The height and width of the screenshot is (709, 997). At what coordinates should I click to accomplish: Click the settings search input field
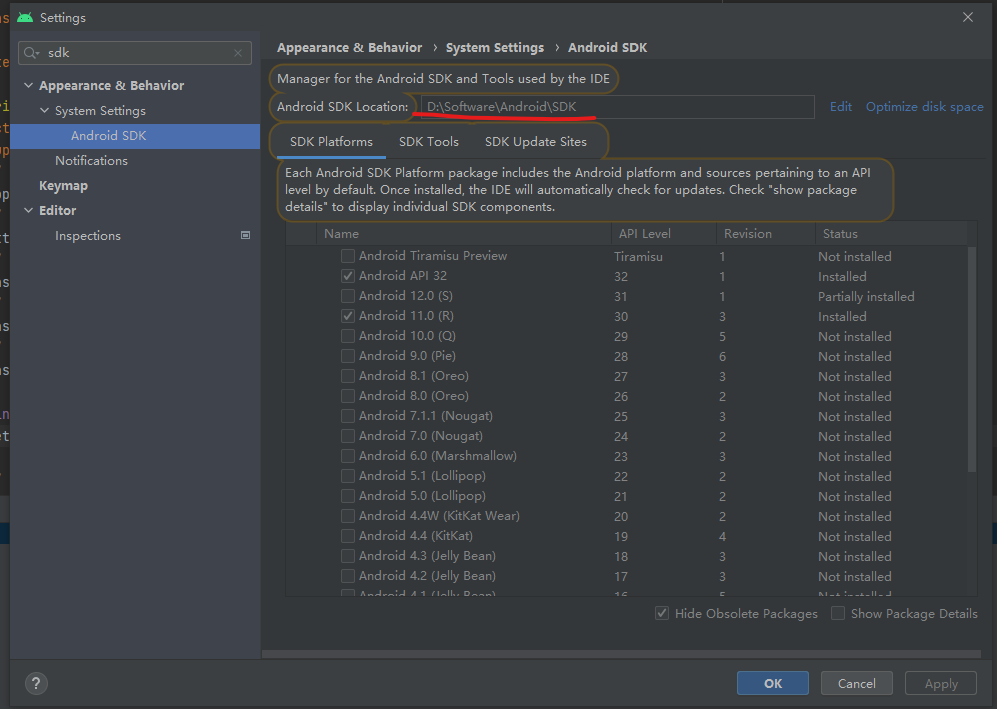[135, 53]
